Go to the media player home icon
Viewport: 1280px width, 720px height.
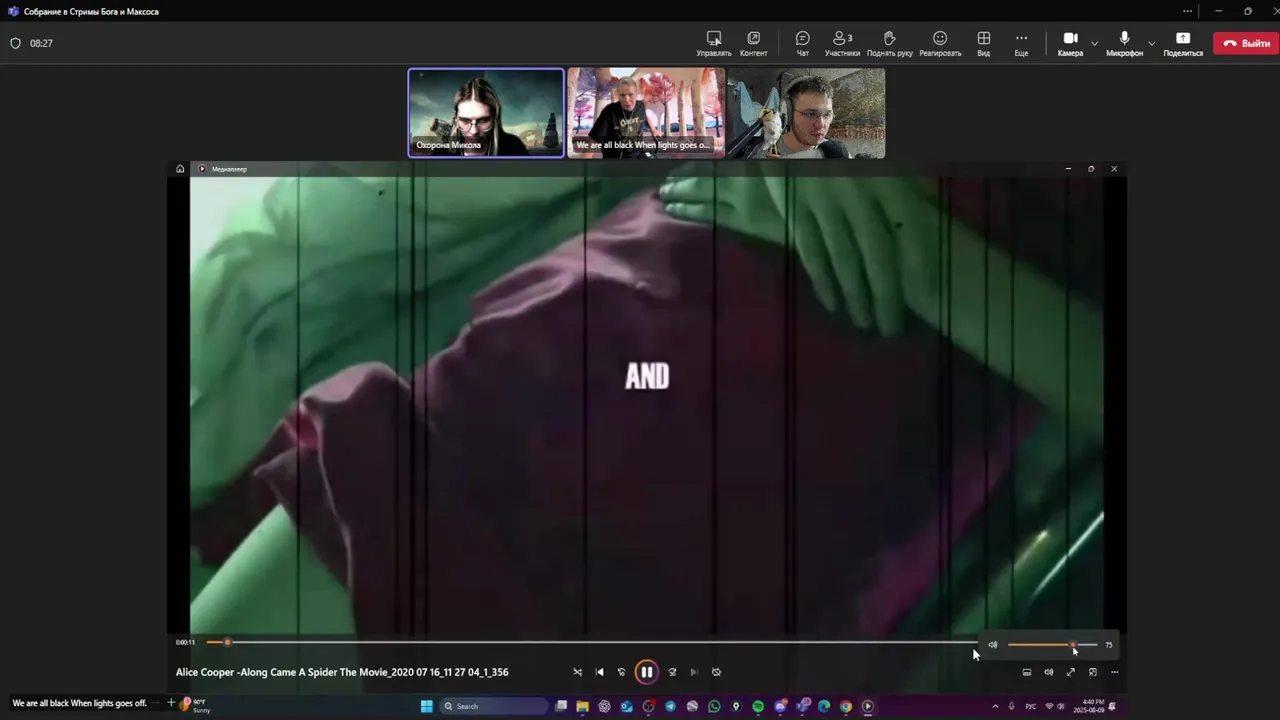click(x=180, y=169)
